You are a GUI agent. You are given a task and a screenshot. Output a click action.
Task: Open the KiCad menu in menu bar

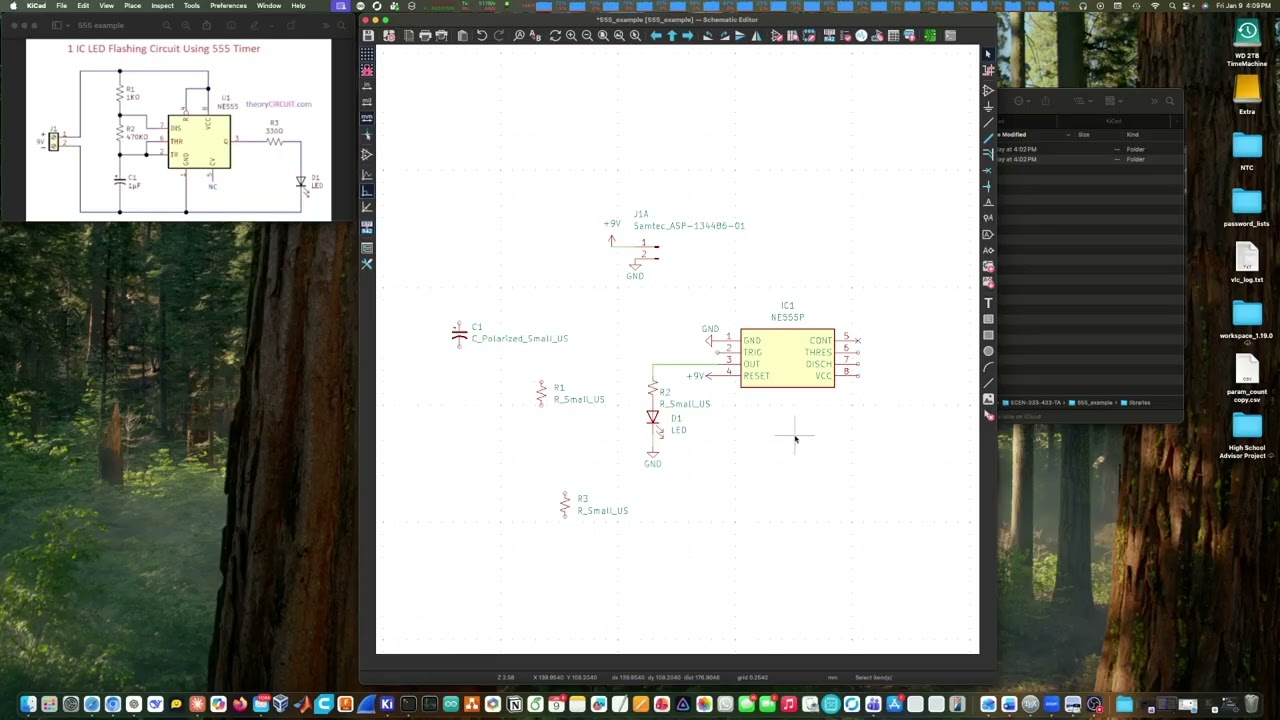click(36, 5)
